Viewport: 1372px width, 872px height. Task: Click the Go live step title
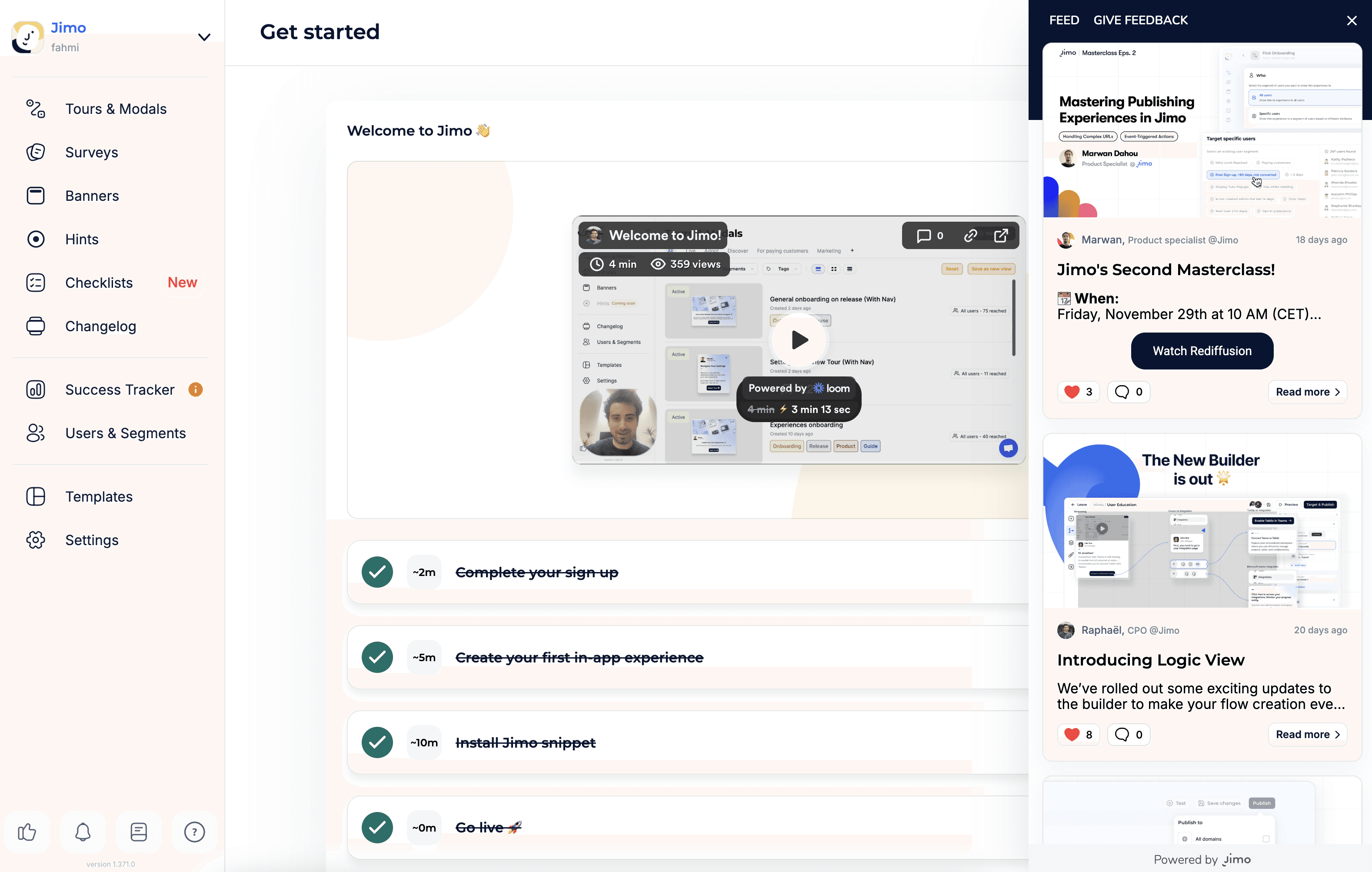488,828
